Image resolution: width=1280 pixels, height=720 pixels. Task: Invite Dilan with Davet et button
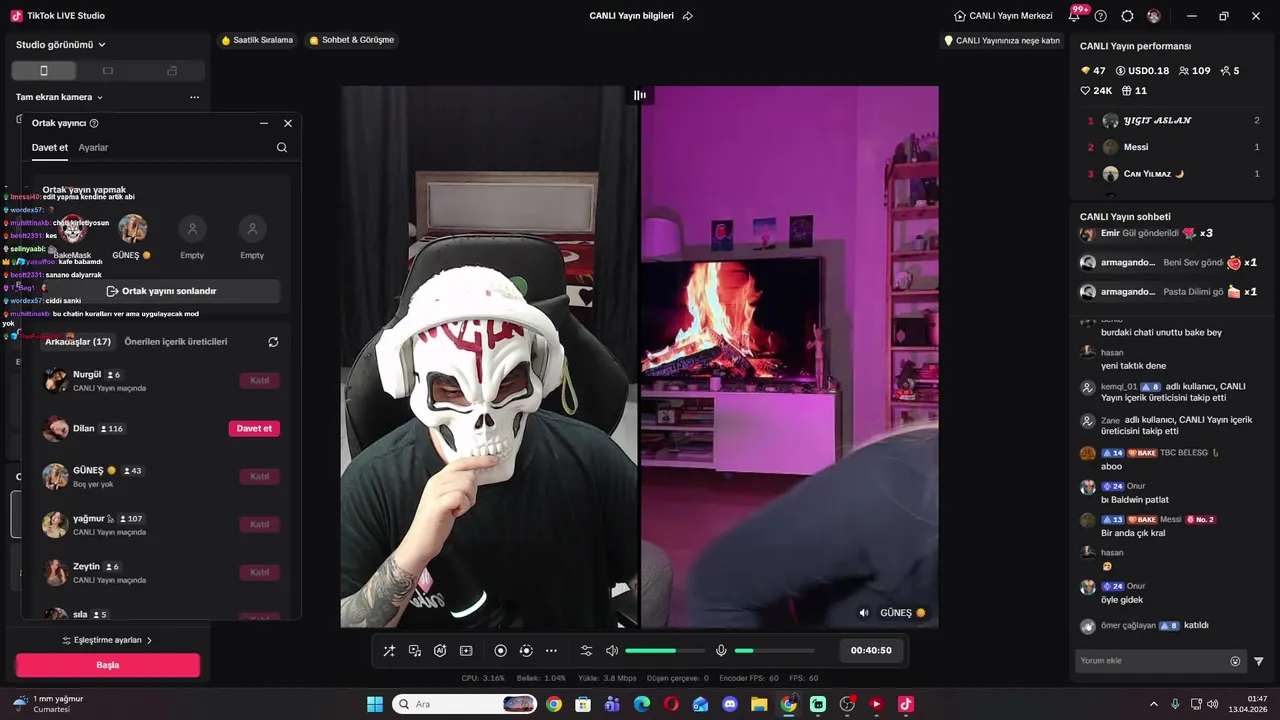coord(254,428)
